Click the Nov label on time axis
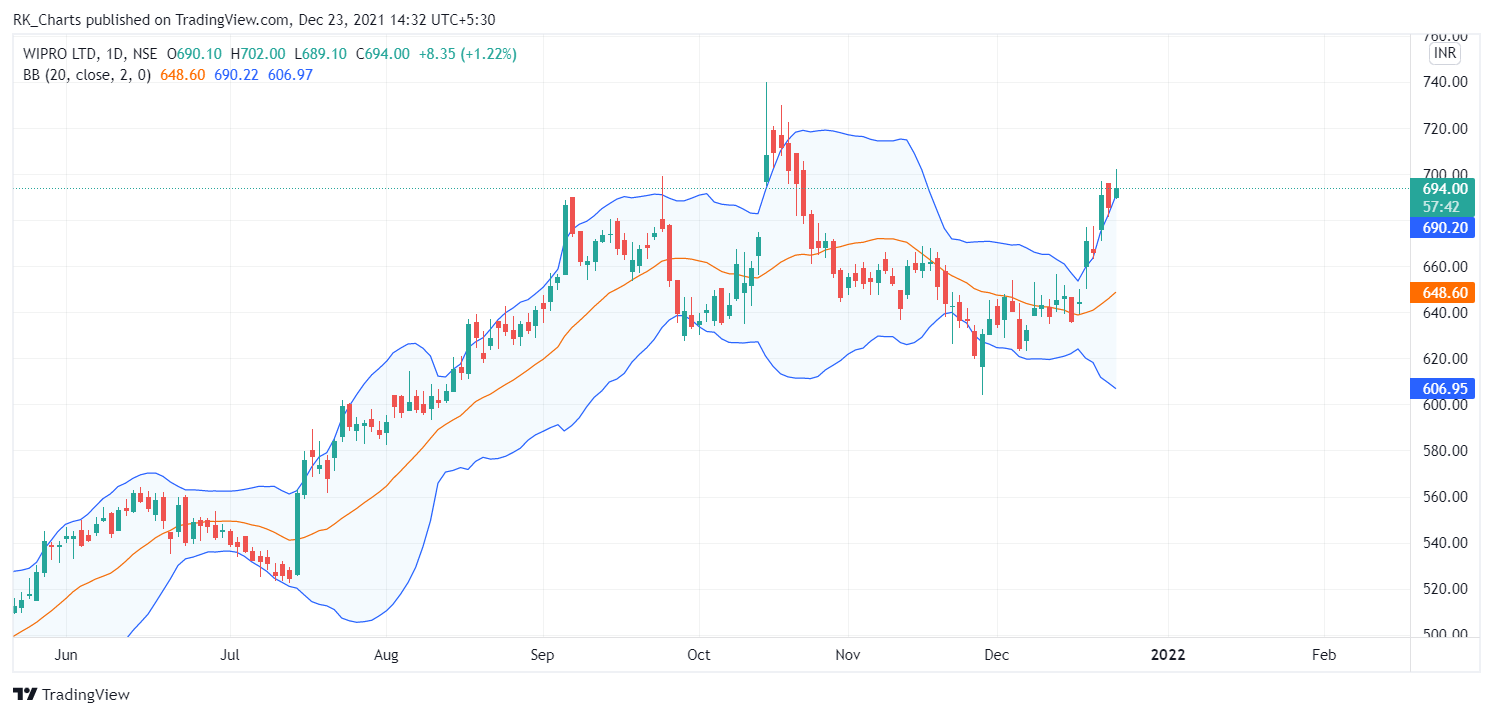 [848, 655]
